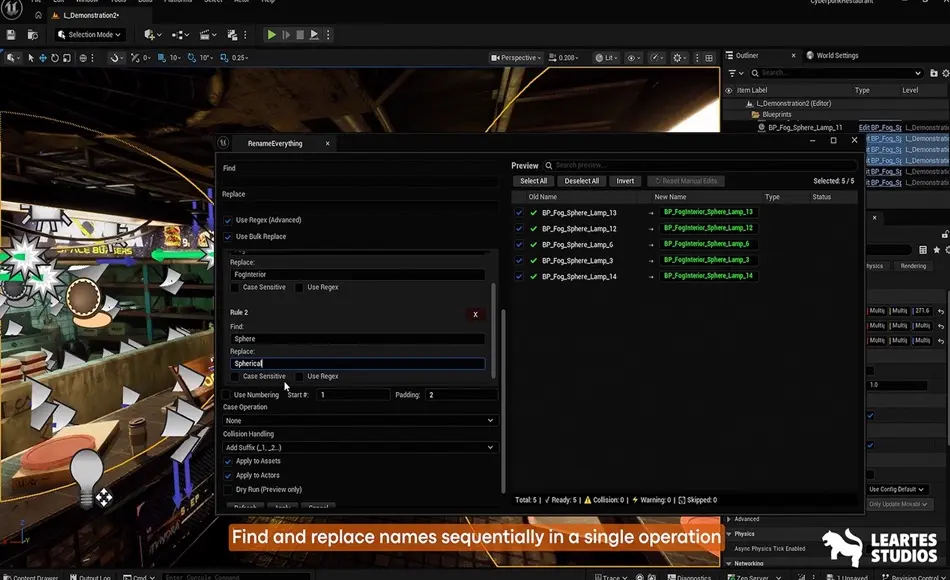Open the viewport settings gear menu

click(x=679, y=58)
